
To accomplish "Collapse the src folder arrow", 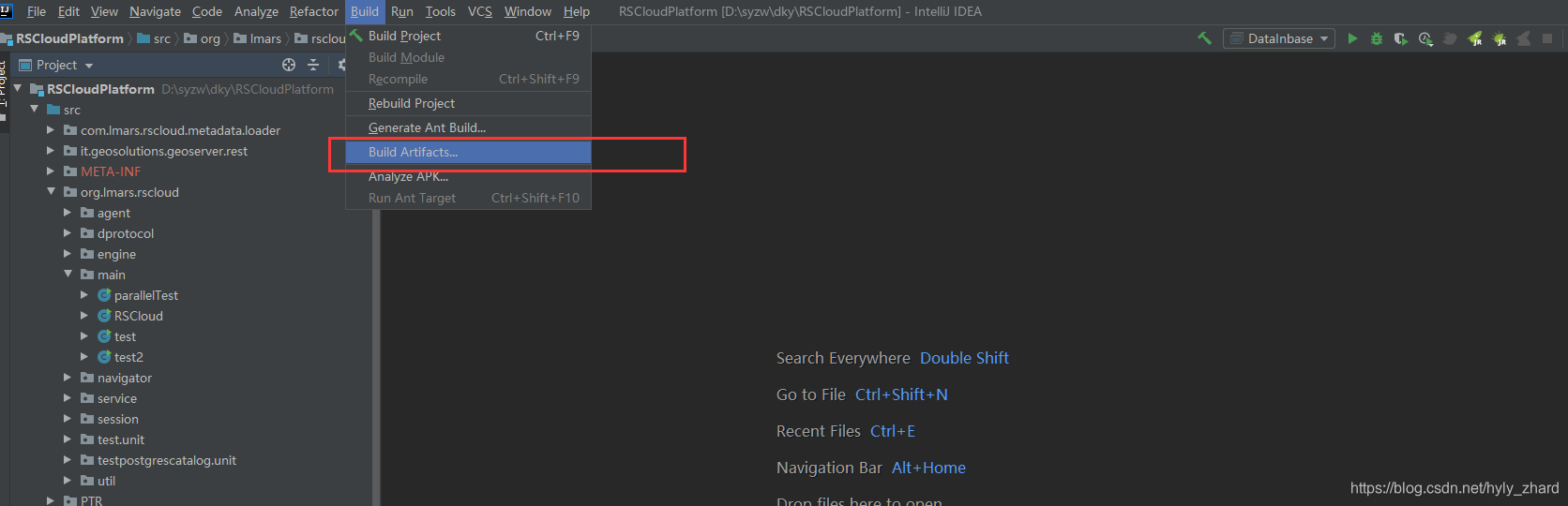I will (x=34, y=109).
